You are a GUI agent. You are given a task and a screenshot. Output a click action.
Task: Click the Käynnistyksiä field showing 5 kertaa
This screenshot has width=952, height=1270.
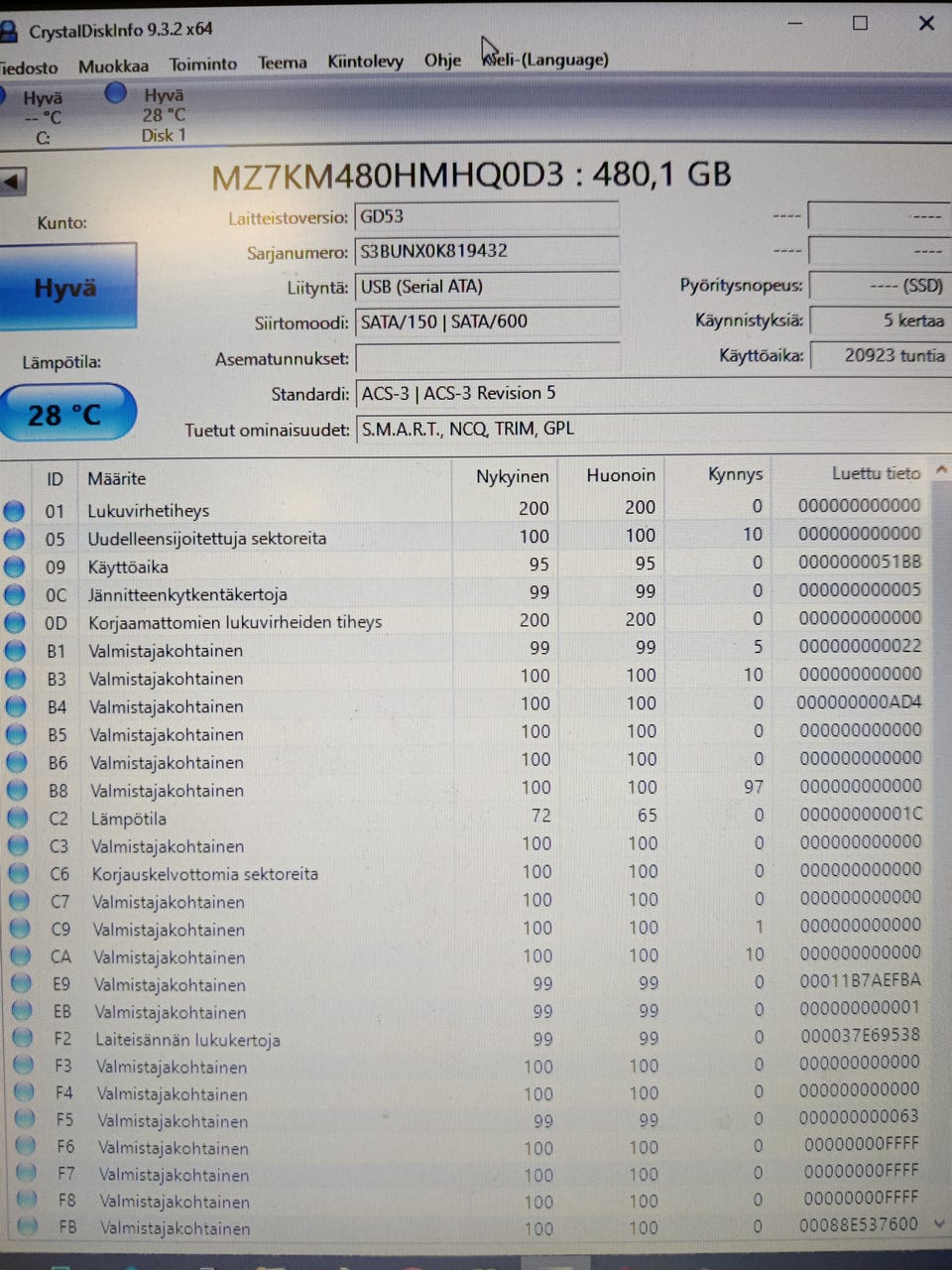[x=880, y=320]
